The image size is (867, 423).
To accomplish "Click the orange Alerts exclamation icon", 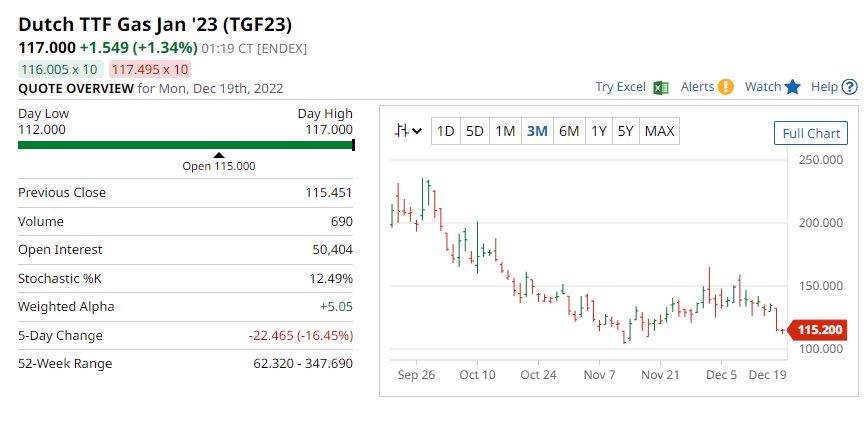I will [726, 87].
